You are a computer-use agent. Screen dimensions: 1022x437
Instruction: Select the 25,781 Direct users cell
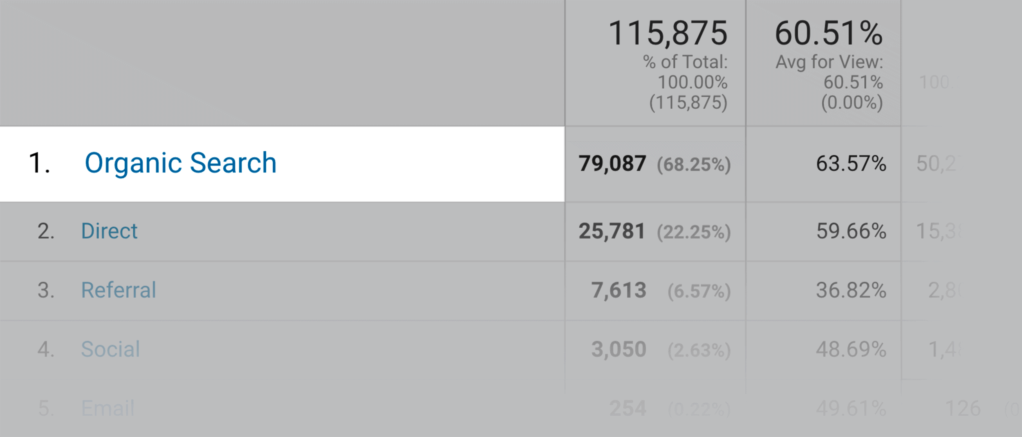click(612, 231)
